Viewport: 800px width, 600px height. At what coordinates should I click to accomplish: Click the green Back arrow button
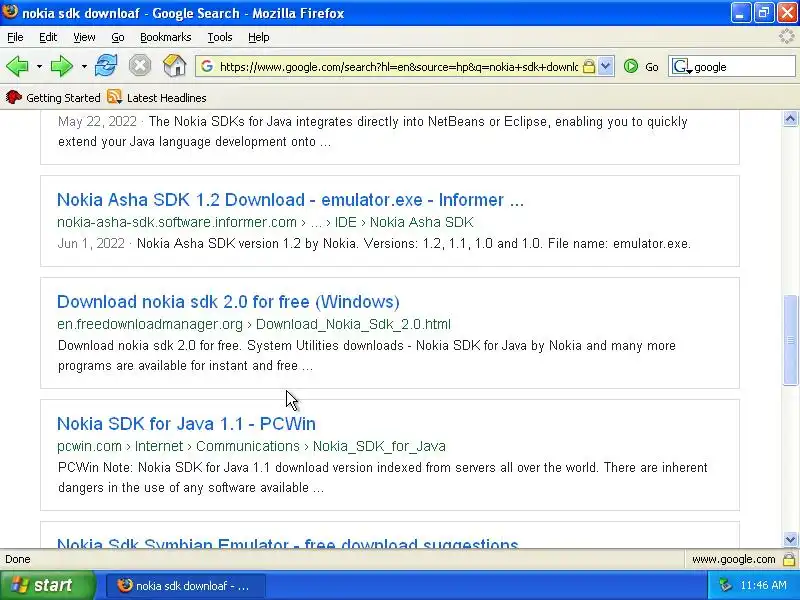[17, 66]
